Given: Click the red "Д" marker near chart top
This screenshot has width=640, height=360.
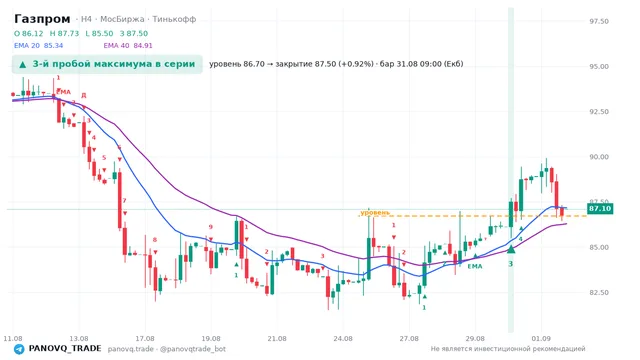Looking at the screenshot, I should click(x=83, y=96).
